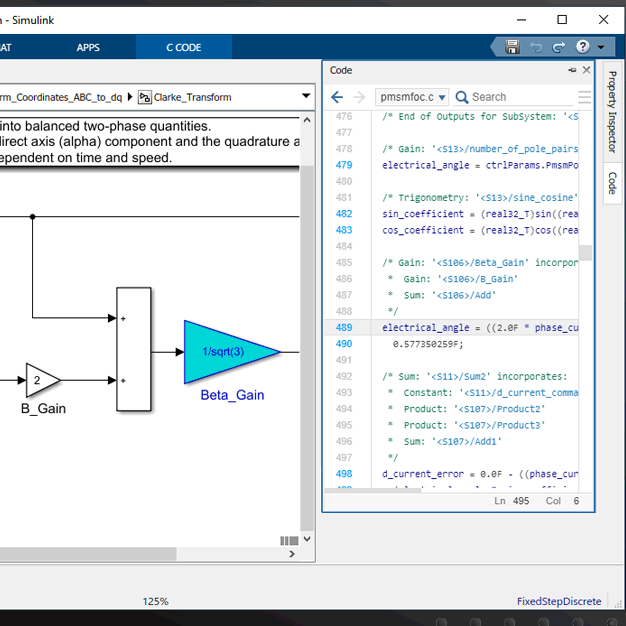Image resolution: width=626 pixels, height=626 pixels.
Task: Click the canvas scroll down arrow
Action: pyautogui.click(x=307, y=539)
